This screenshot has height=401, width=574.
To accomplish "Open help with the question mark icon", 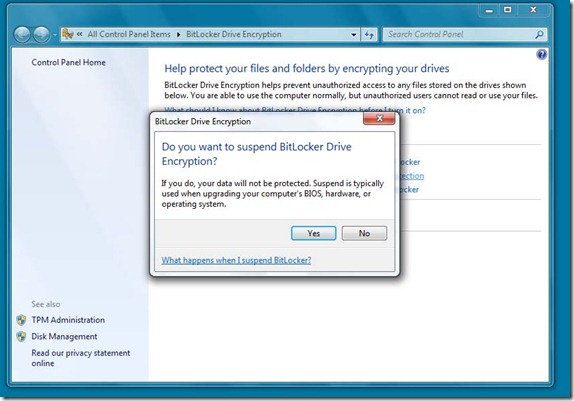I will [541, 55].
